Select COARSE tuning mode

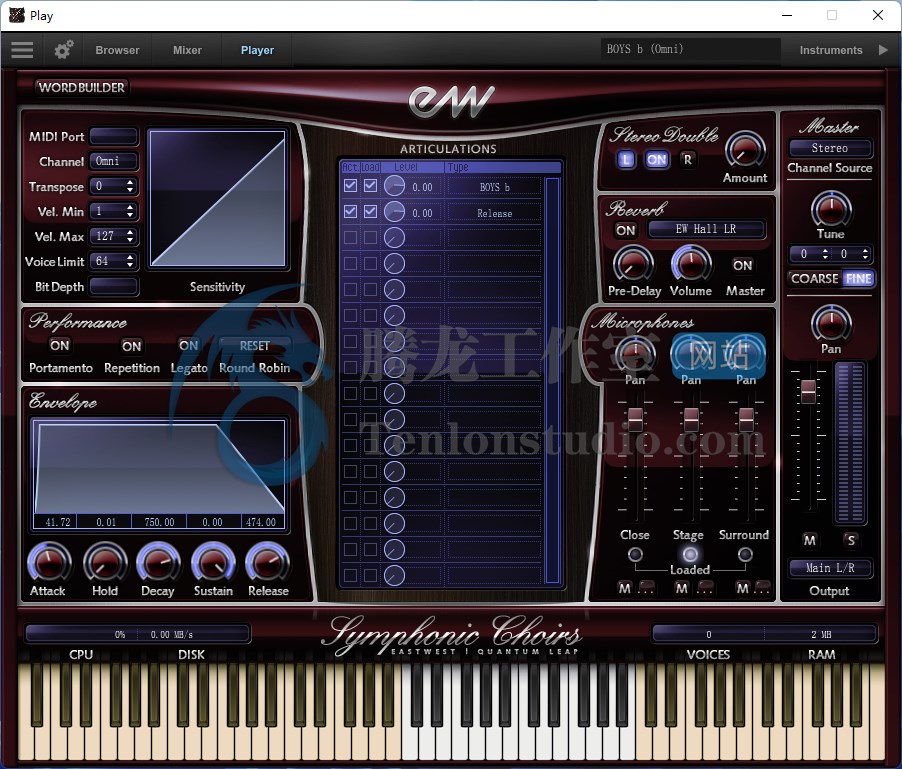[x=815, y=279]
